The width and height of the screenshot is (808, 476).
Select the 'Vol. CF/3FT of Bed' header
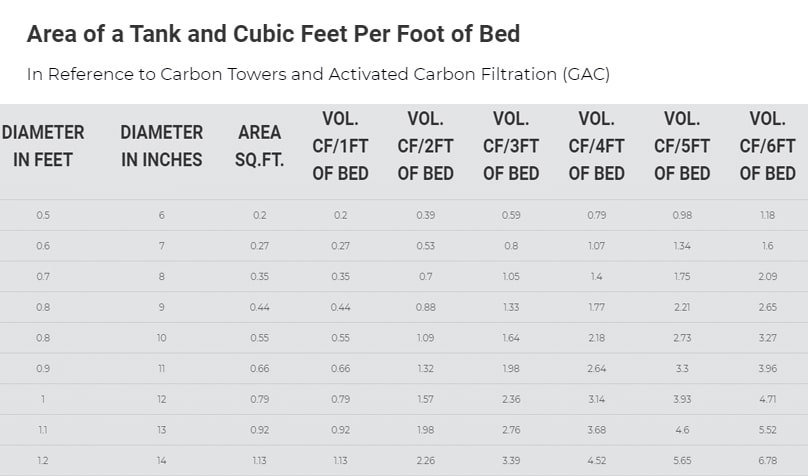coord(511,146)
